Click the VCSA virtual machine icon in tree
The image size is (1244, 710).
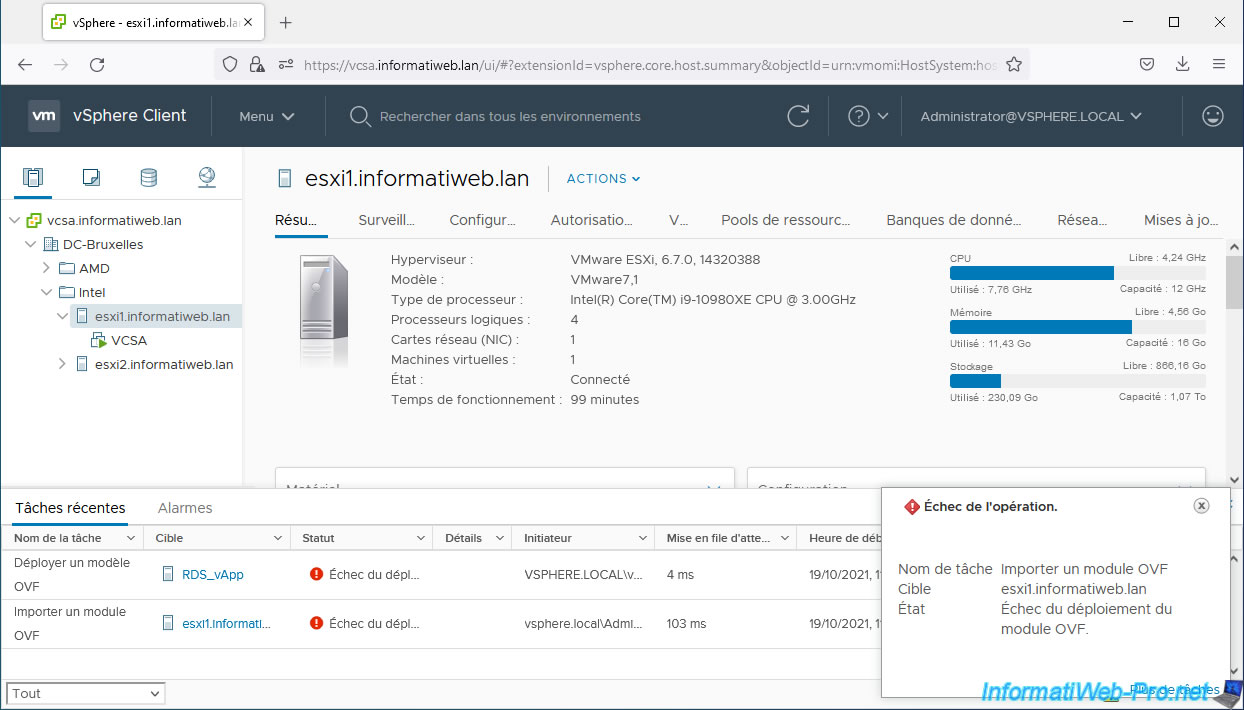(x=99, y=341)
